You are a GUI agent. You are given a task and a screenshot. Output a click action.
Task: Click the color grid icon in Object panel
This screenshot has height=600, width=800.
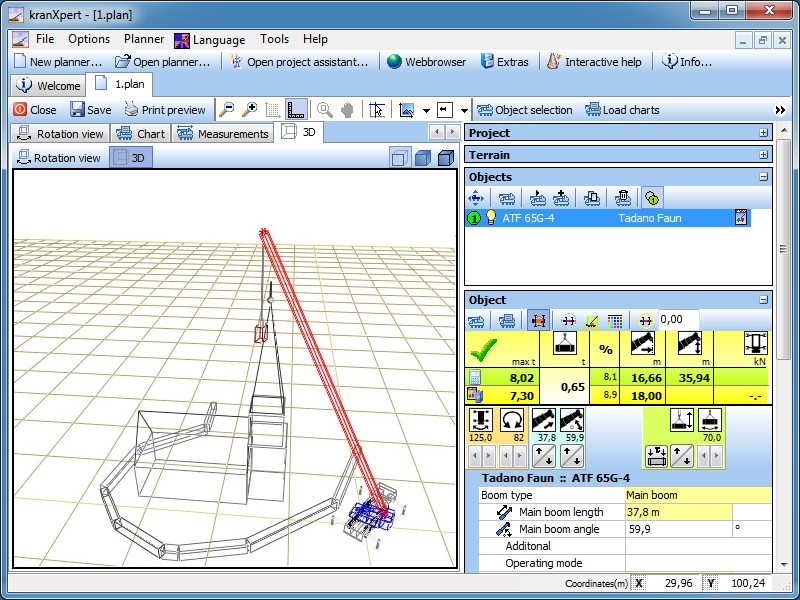(615, 321)
